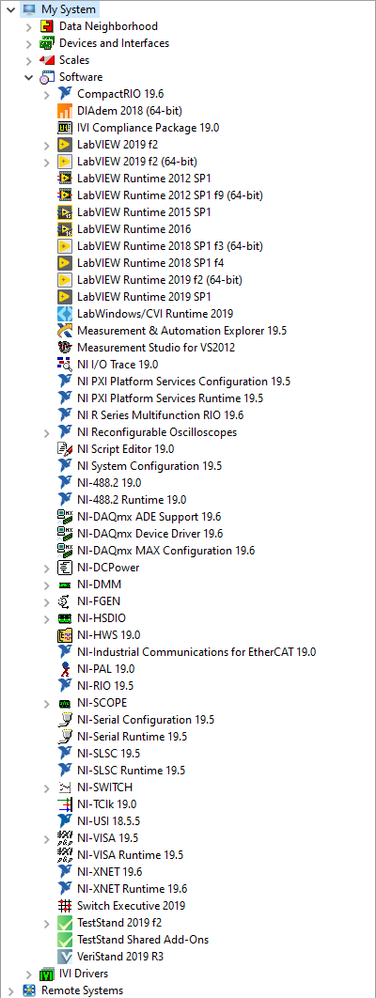Screen dimensions: 376x998
Task: Expand the NI Reconfigurable Oscilloscopes entry
Action: (x=46, y=432)
